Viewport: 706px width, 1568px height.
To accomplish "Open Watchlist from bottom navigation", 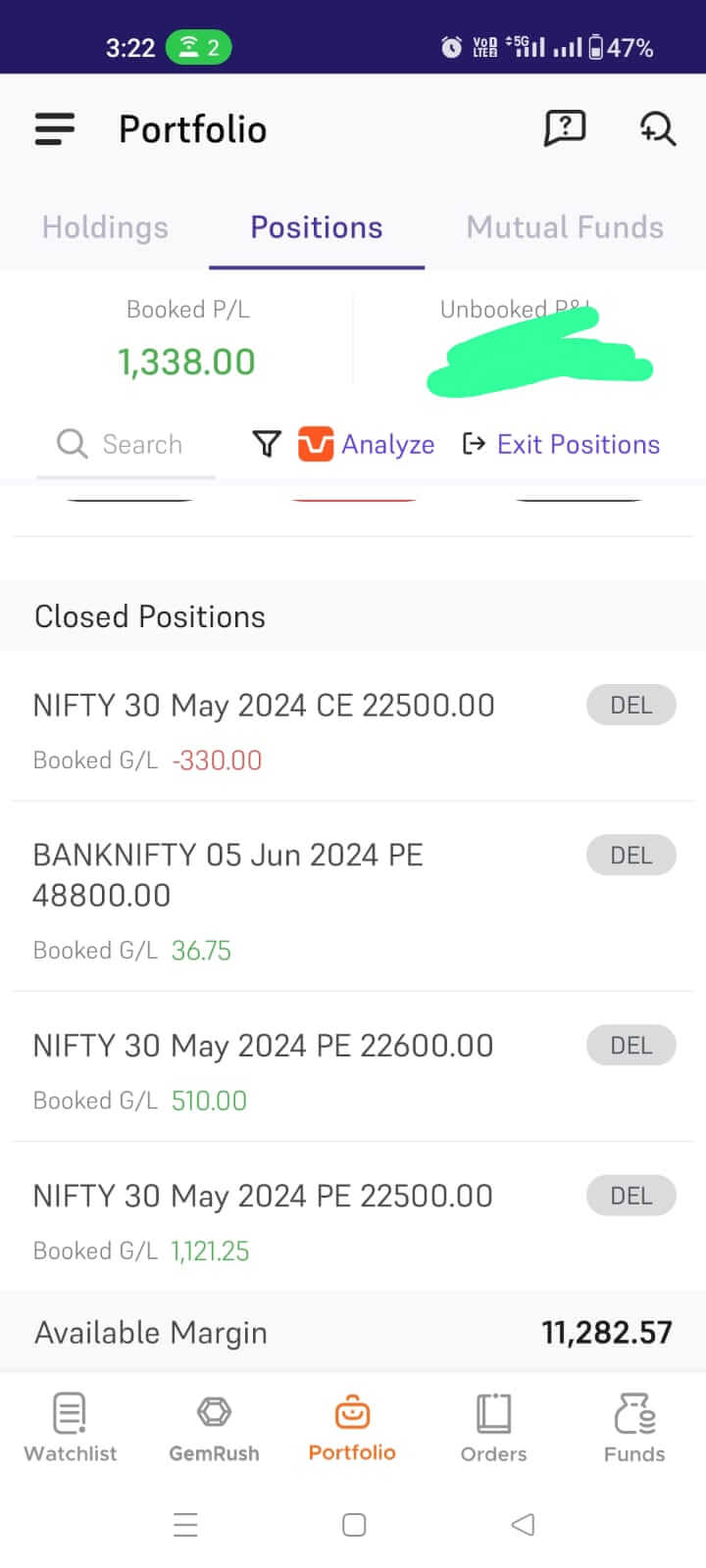I will click(71, 1427).
